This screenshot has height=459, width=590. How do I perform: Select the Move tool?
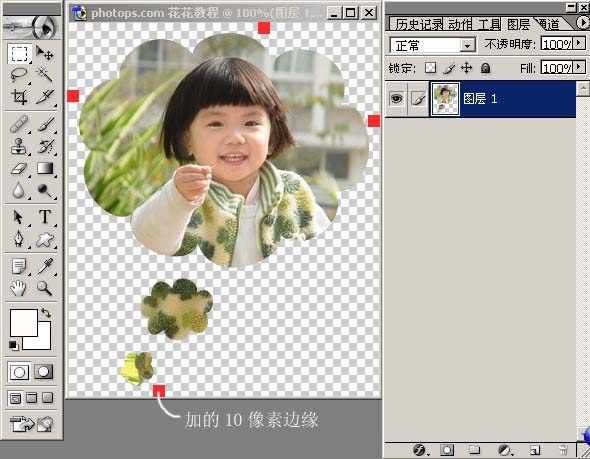tap(44, 53)
